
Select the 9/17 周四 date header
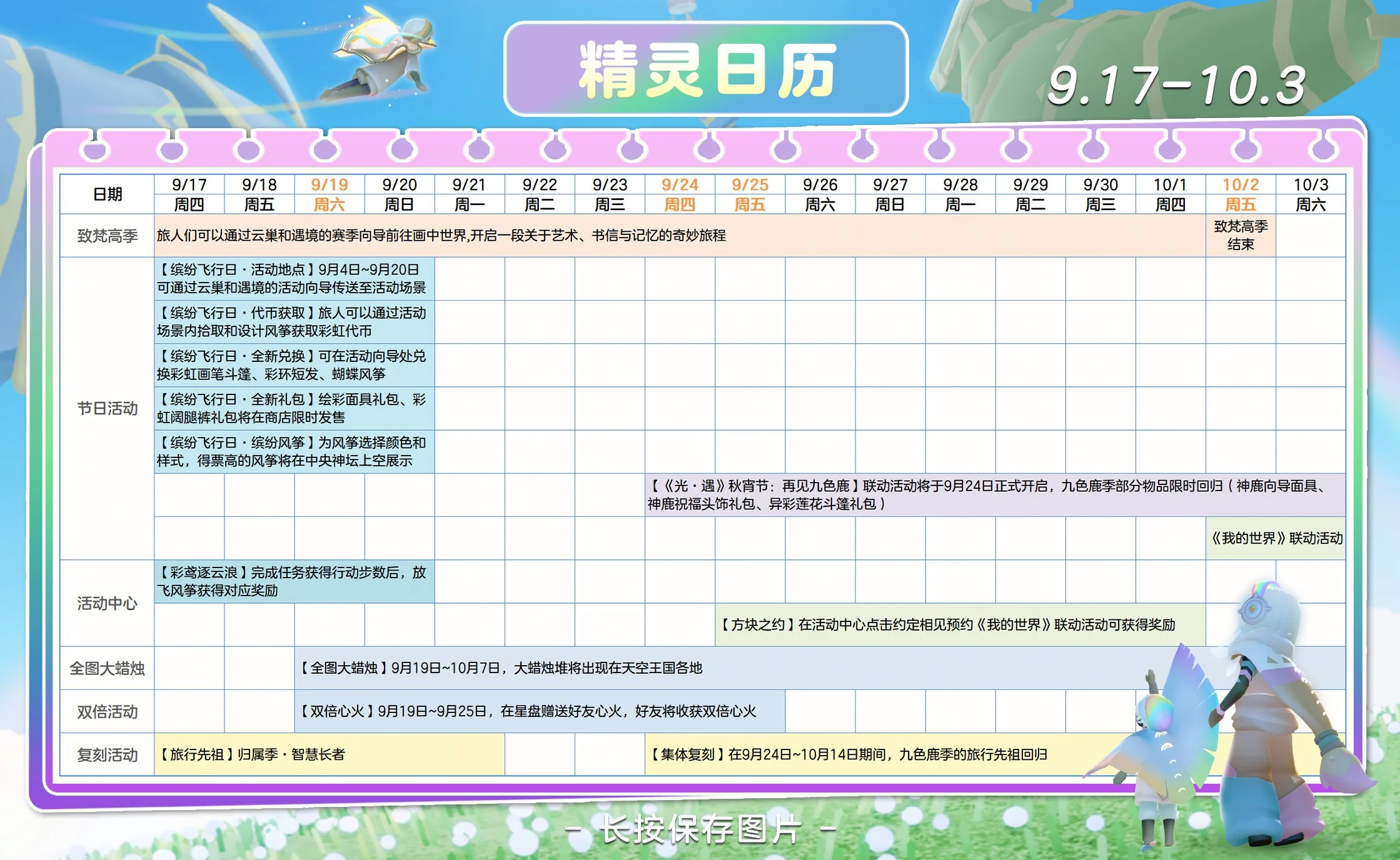(x=189, y=194)
